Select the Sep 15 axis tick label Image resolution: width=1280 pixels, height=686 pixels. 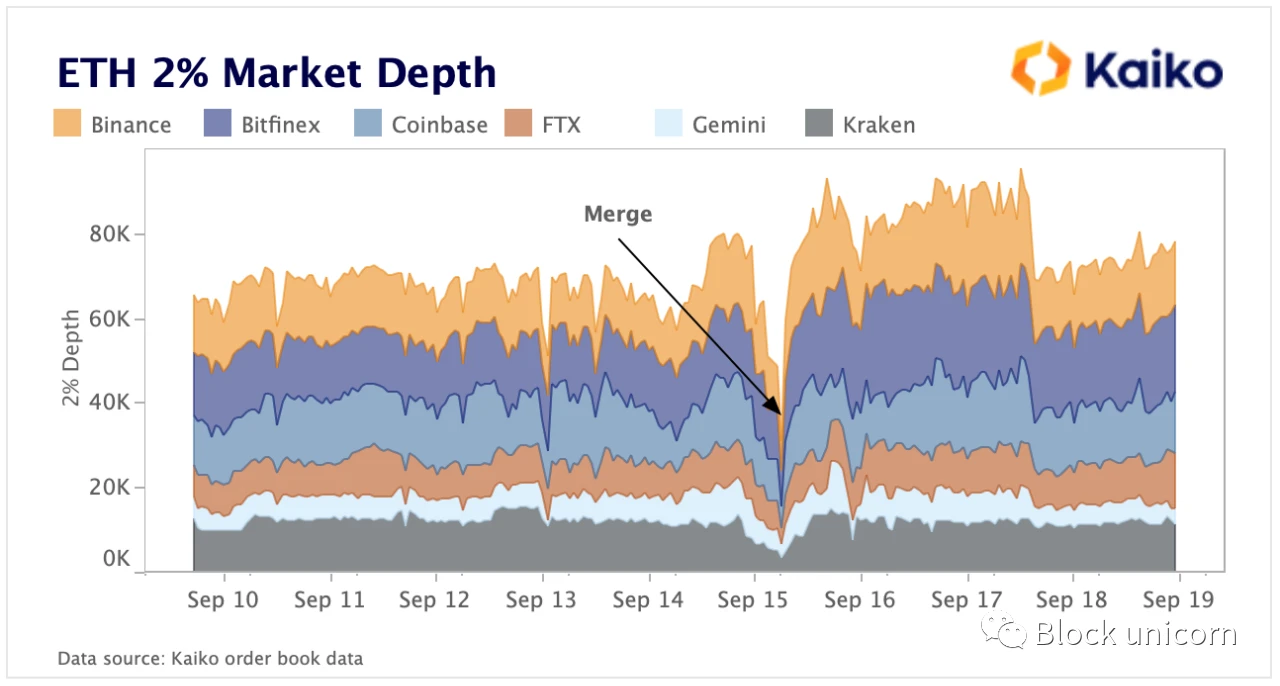753,600
